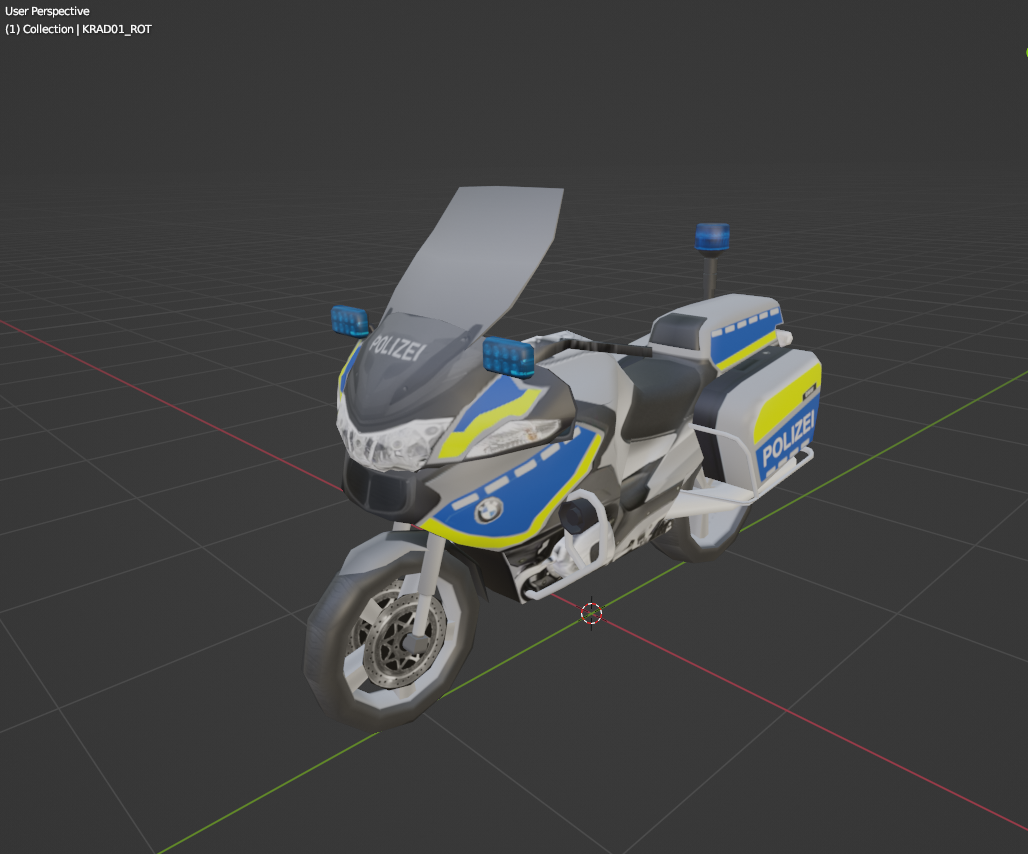
Task: Pick the right front blue flasher light
Action: [507, 355]
